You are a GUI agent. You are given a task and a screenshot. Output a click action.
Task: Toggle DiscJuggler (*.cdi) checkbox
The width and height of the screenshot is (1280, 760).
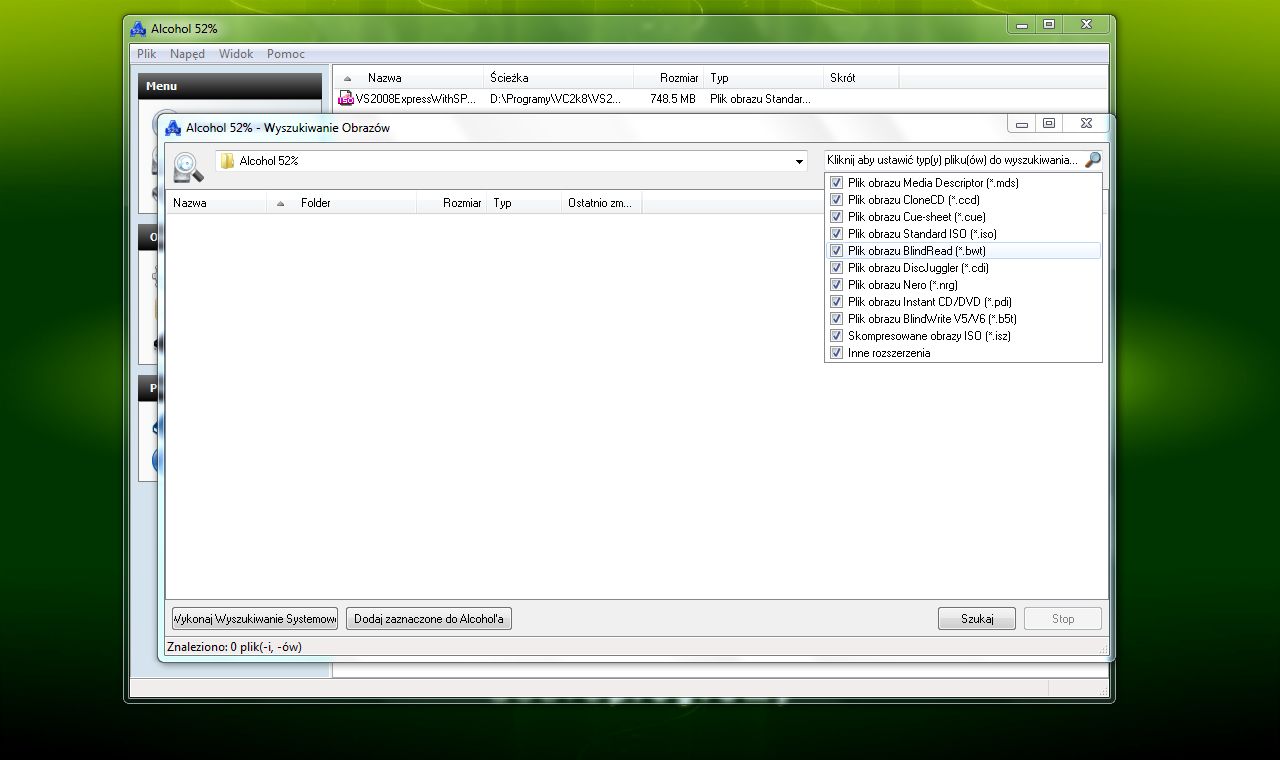click(837, 268)
